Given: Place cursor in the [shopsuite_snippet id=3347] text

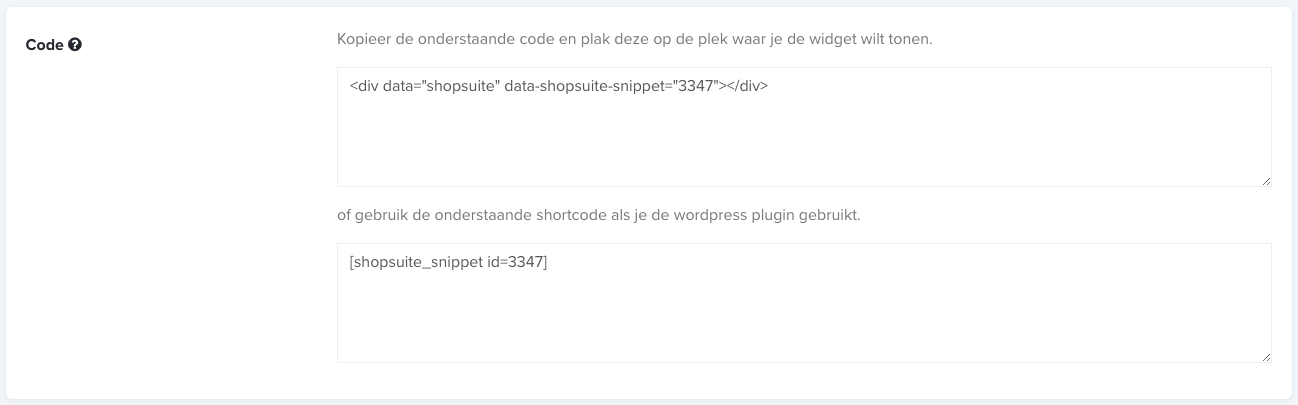Looking at the screenshot, I should point(449,262).
